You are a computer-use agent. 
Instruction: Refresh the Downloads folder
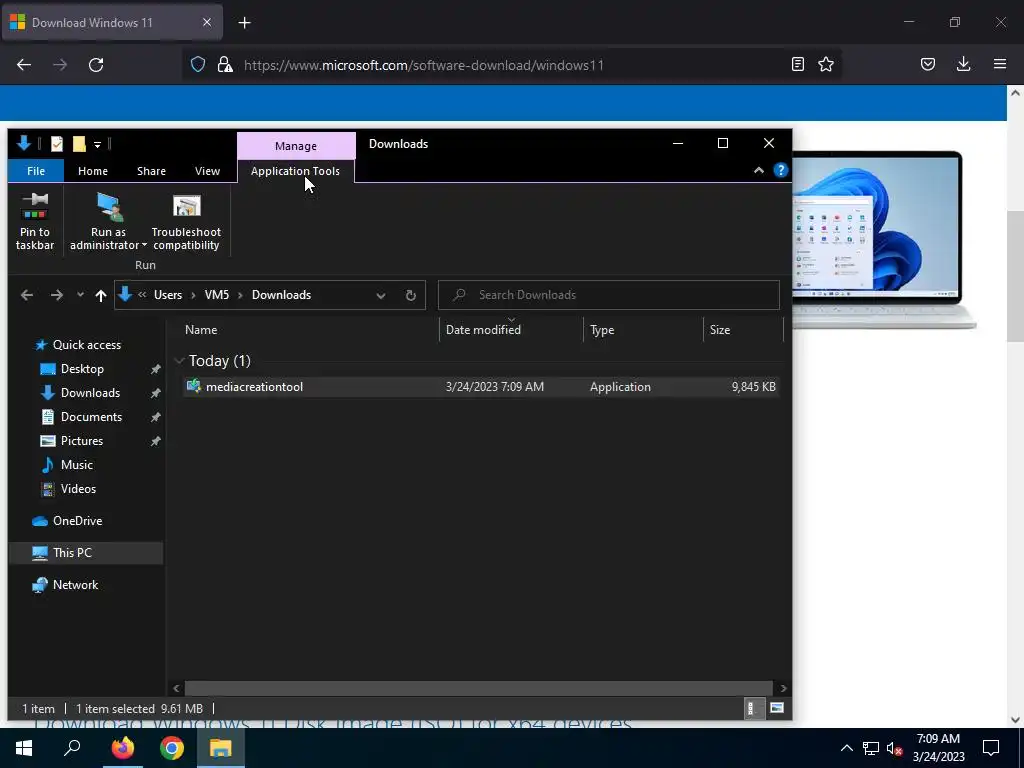pyautogui.click(x=411, y=295)
